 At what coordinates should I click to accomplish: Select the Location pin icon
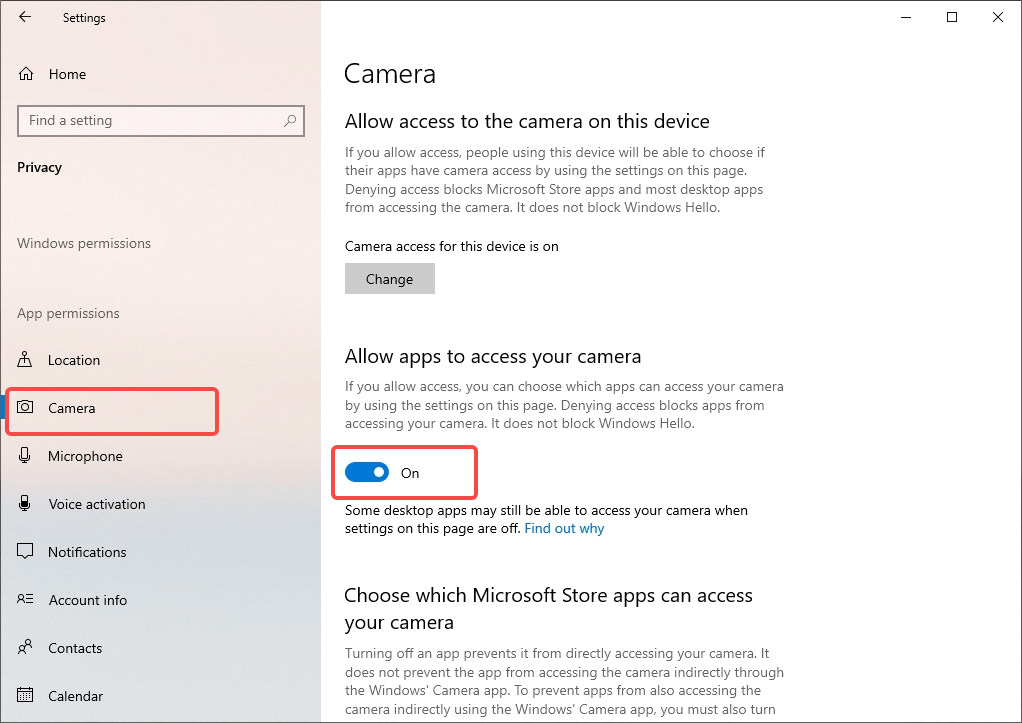tap(23, 359)
